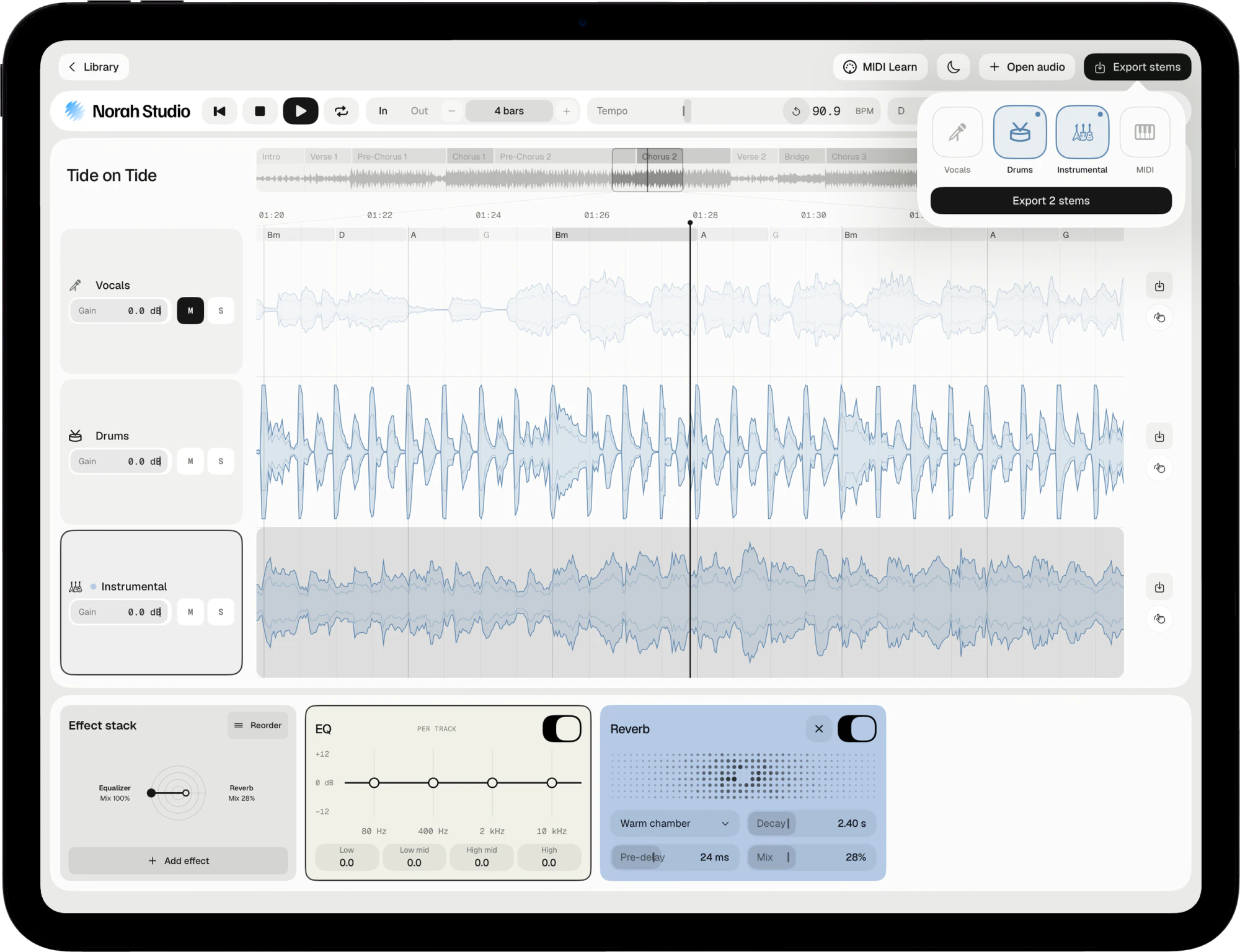Image resolution: width=1240 pixels, height=952 pixels.
Task: Download the Vocals track stem
Action: point(1159,286)
